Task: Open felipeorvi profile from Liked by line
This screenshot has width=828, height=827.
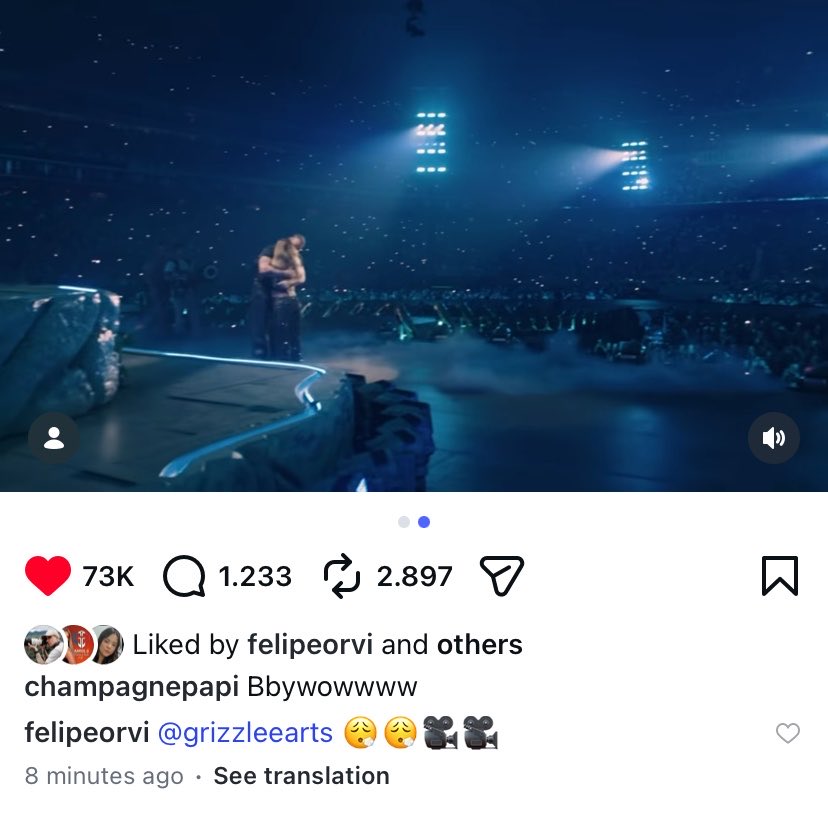Action: (x=310, y=644)
